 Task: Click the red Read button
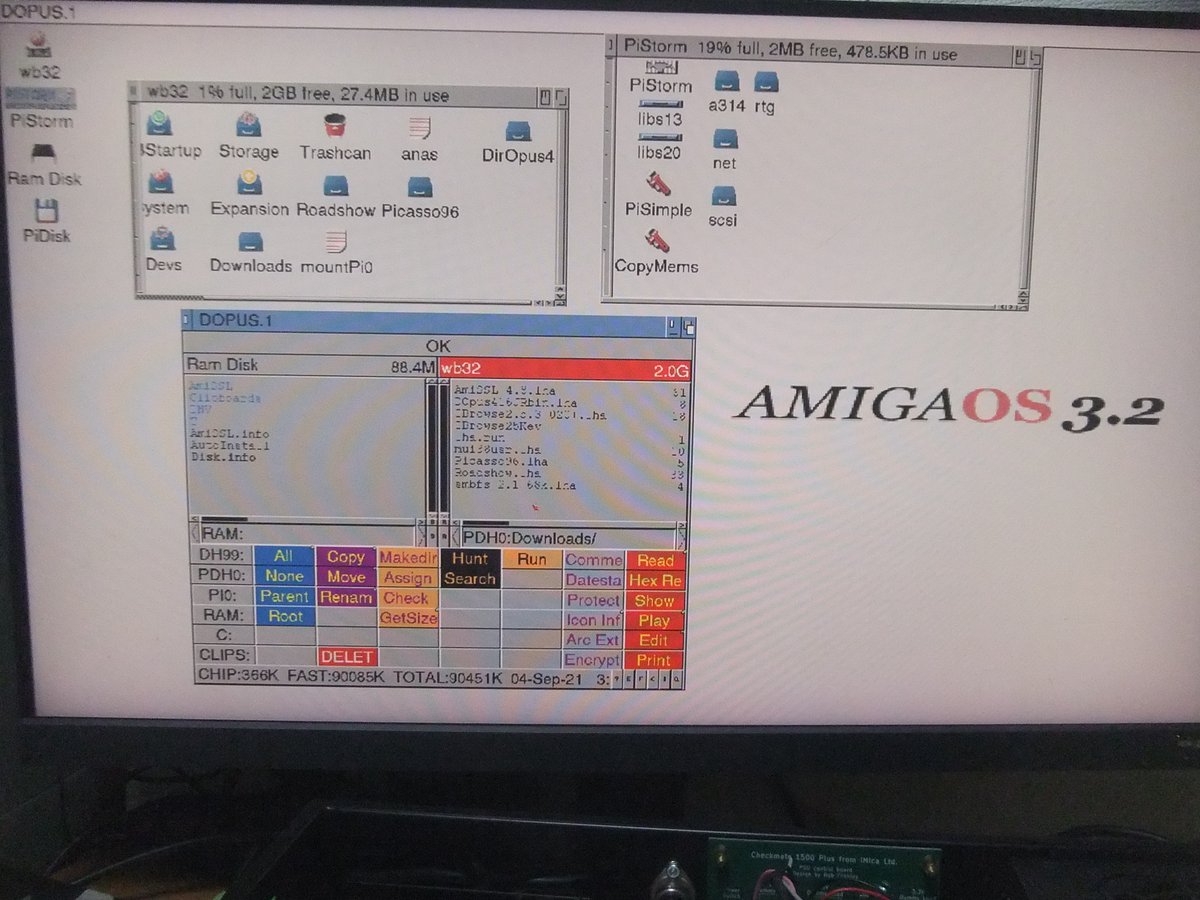tap(655, 561)
